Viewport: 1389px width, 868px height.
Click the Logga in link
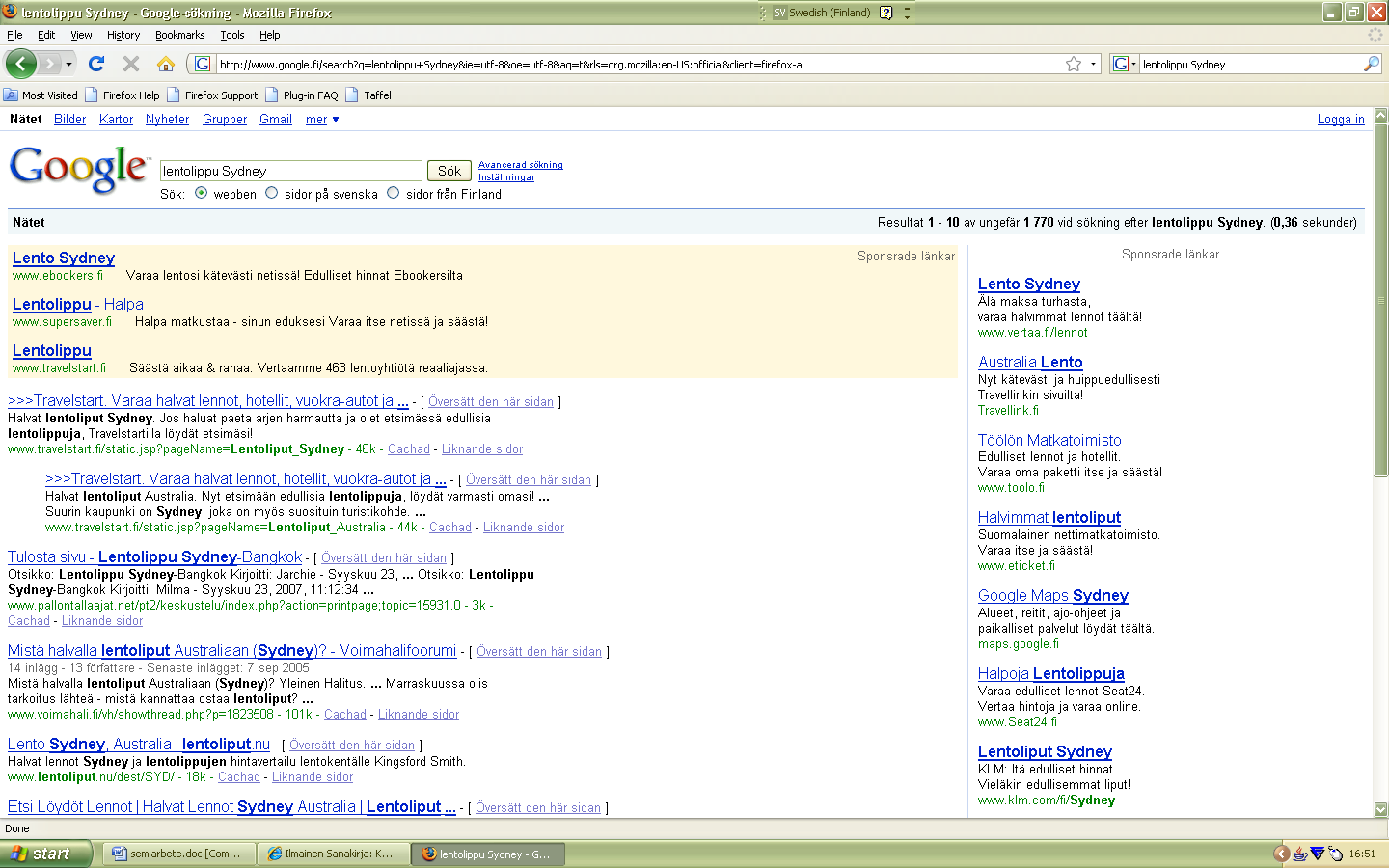(x=1341, y=120)
